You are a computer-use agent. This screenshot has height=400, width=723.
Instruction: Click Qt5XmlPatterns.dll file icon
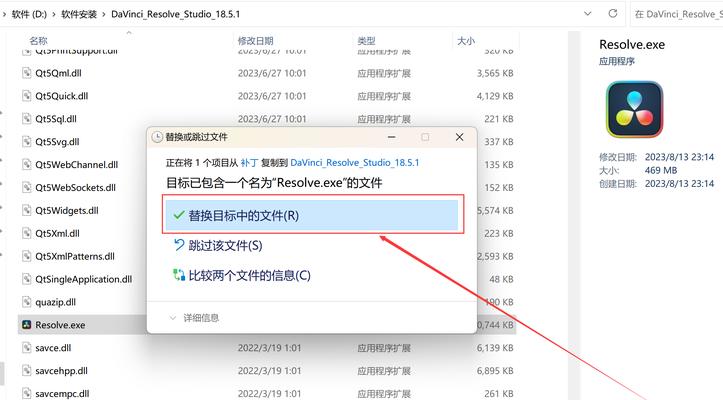27,256
